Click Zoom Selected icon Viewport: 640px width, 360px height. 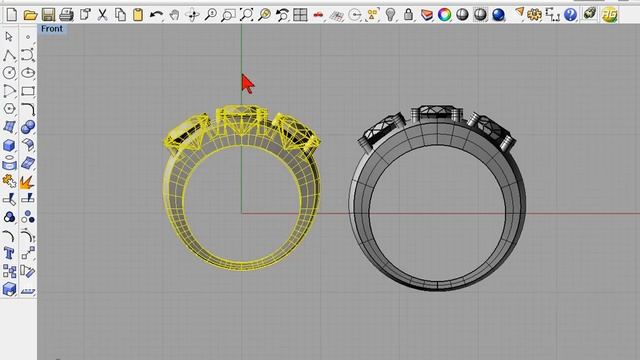click(x=264, y=15)
